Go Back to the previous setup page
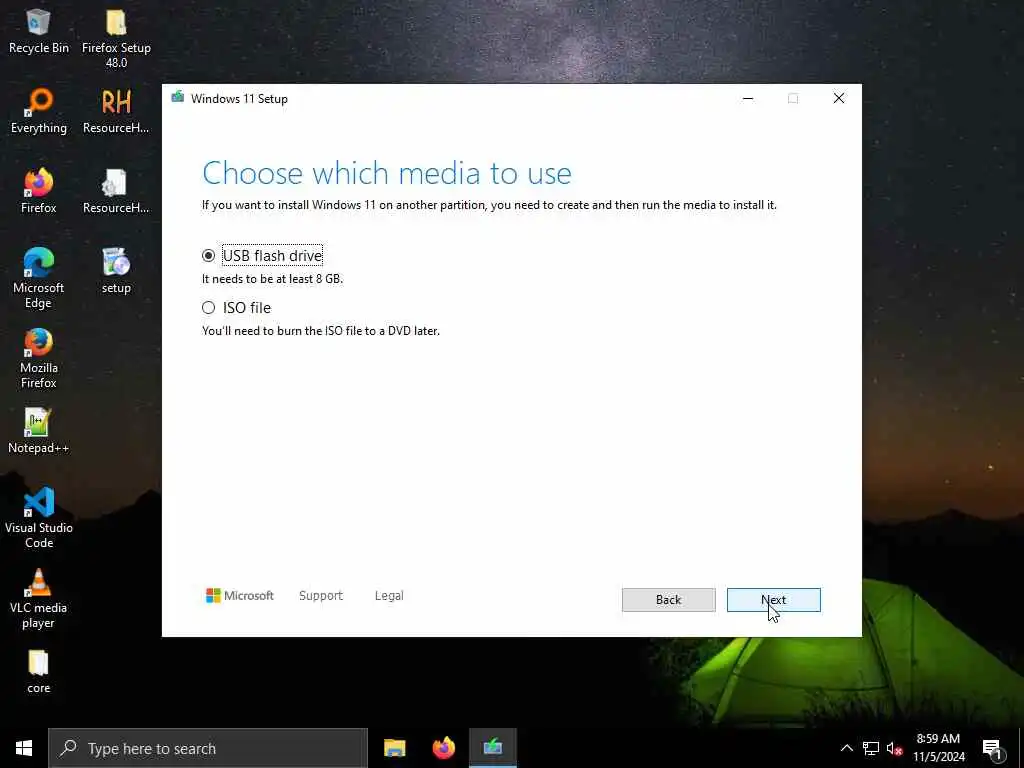This screenshot has width=1024, height=768. pyautogui.click(x=668, y=600)
